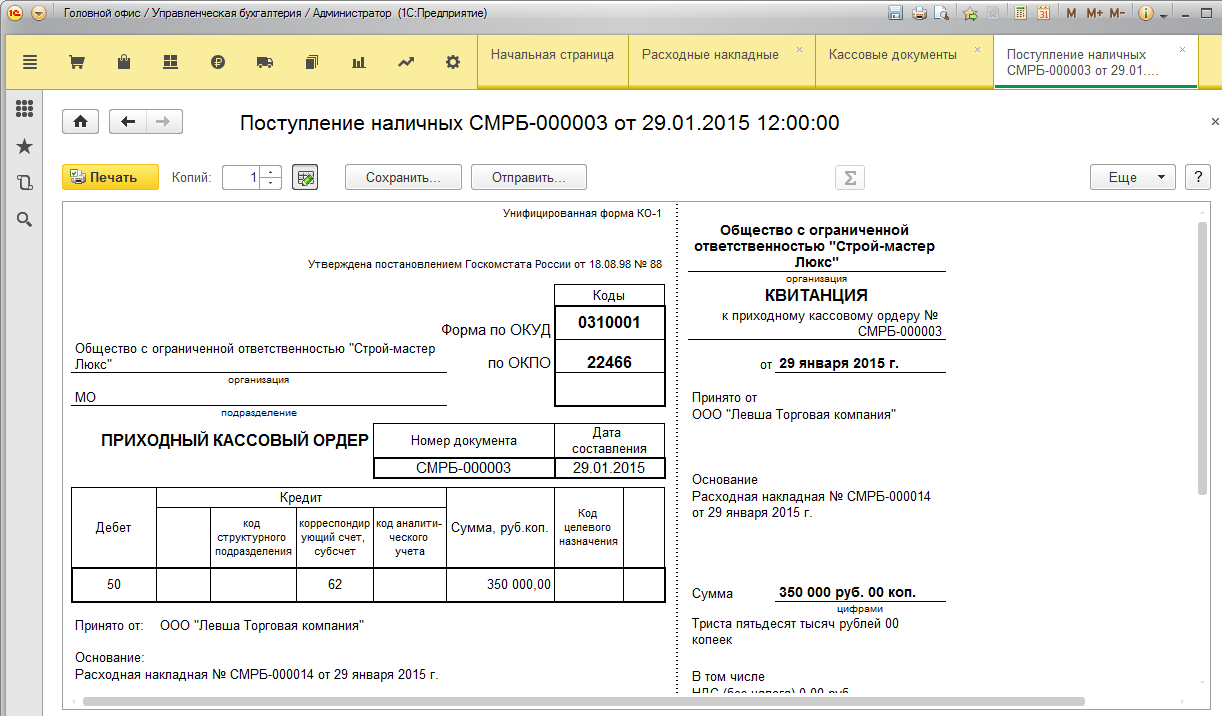This screenshot has height=716, width=1222.
Task: Open History scroll icon in sidebar
Action: pos(25,183)
